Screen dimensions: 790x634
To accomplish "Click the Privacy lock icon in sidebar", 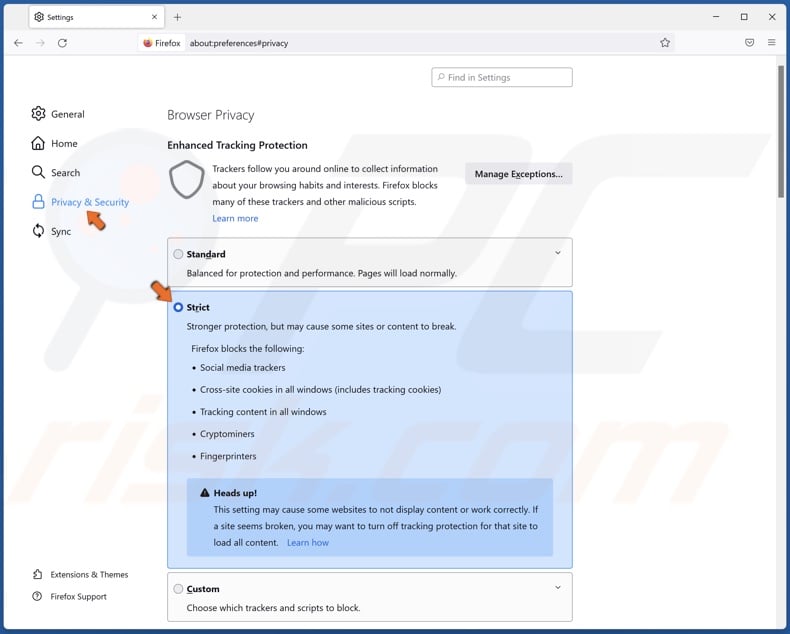I will click(x=38, y=202).
